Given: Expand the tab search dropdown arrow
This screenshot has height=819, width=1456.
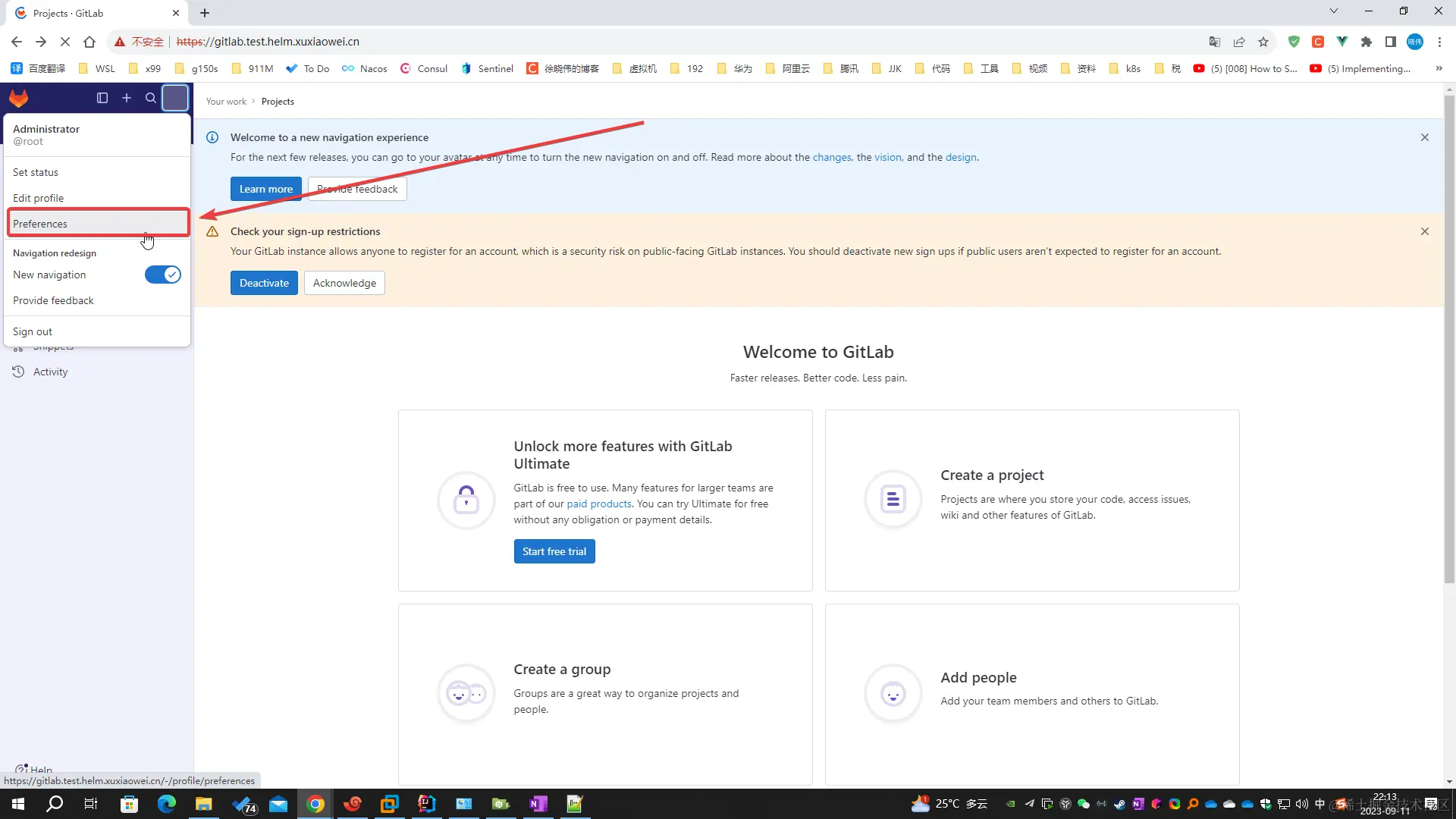Looking at the screenshot, I should pos(1334,11).
